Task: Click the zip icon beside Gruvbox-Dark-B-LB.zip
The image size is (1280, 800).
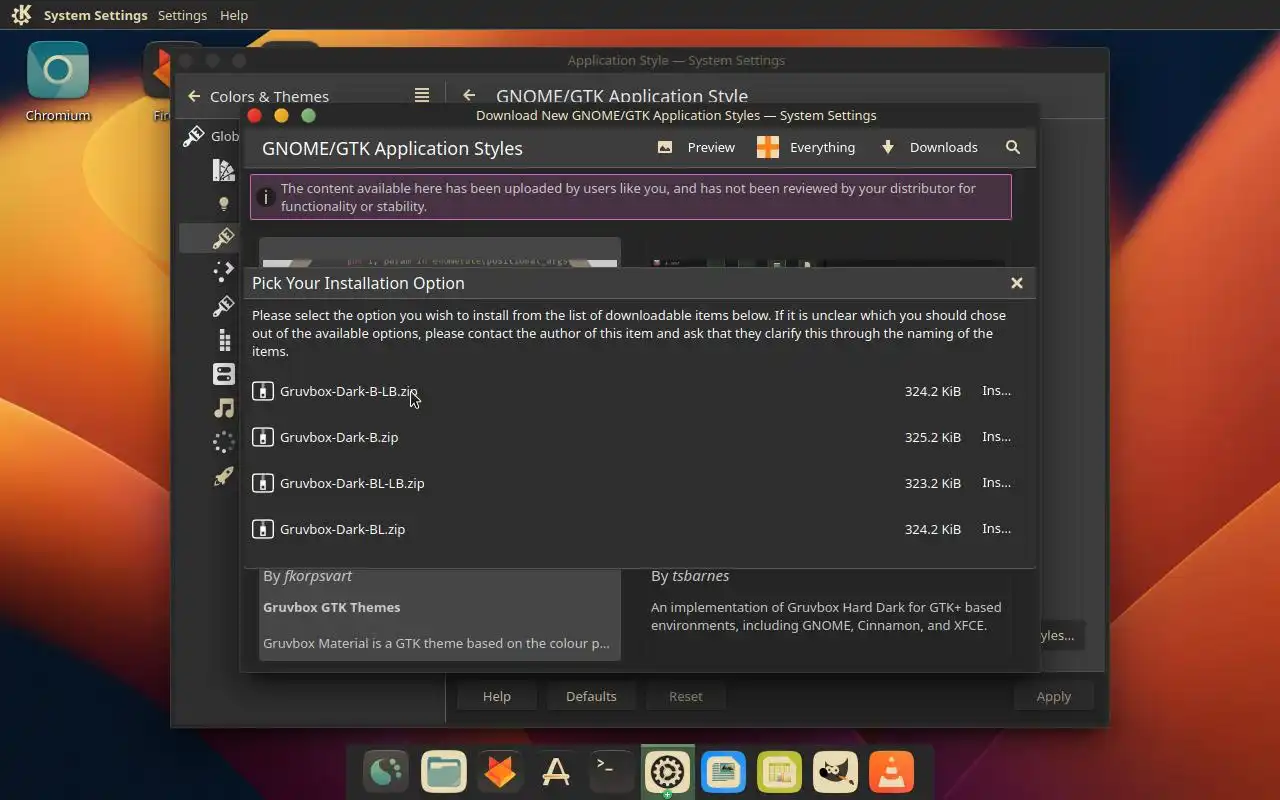Action: (x=263, y=391)
